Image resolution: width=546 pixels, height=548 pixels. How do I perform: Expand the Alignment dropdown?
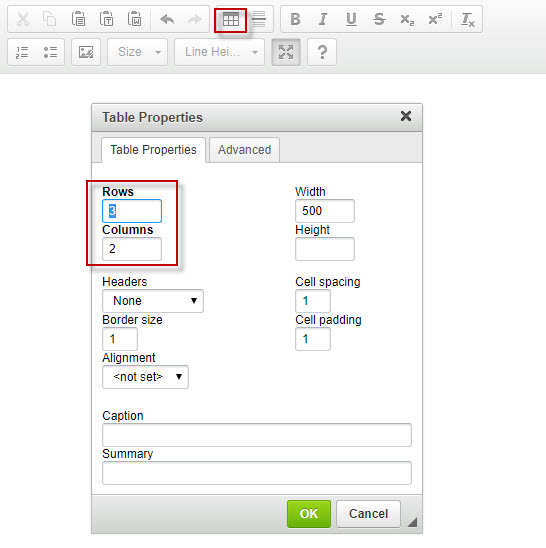145,377
